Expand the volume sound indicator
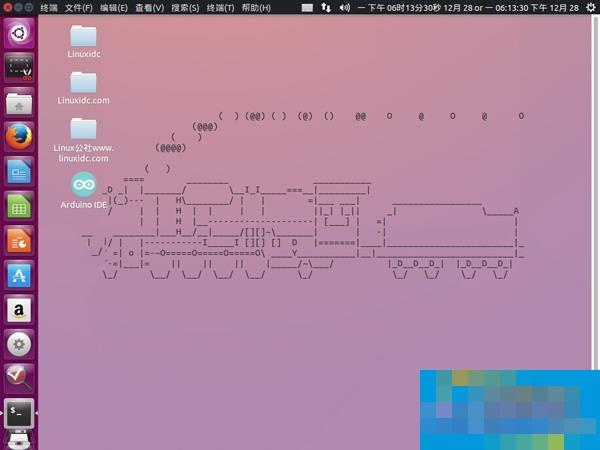 345,7
